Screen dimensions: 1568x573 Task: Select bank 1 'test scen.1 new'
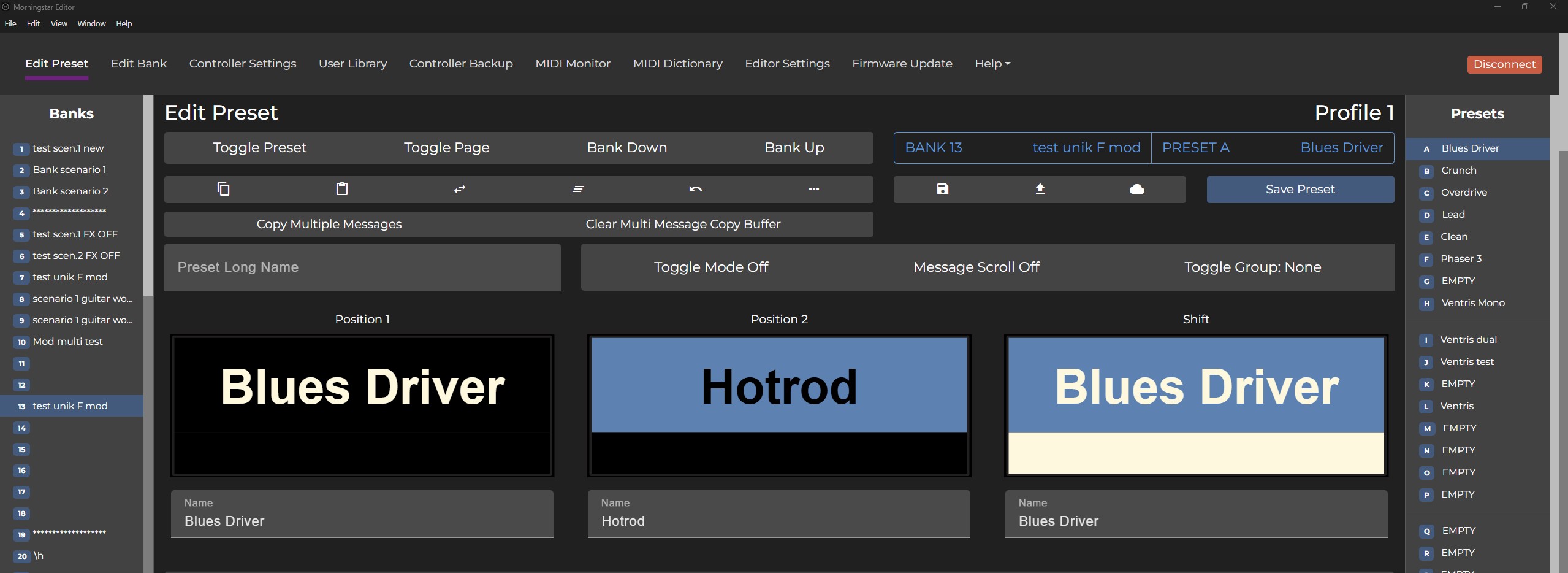(x=72, y=148)
